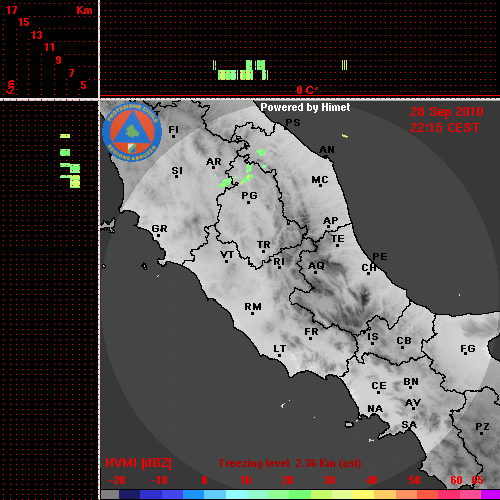Click the city label CE on the map
500x500 pixels.
(x=379, y=386)
